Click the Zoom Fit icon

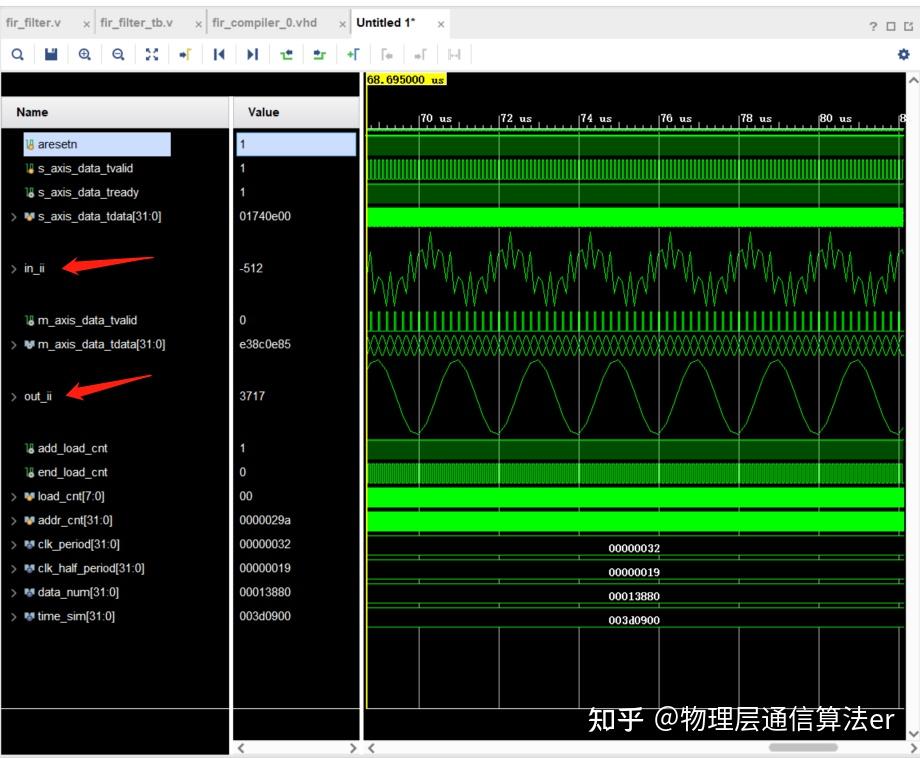[152, 54]
